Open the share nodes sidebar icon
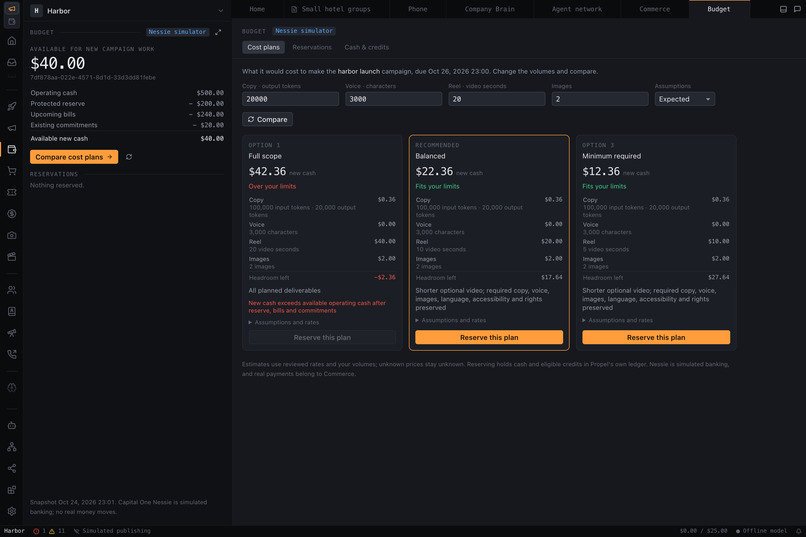 (x=11, y=468)
